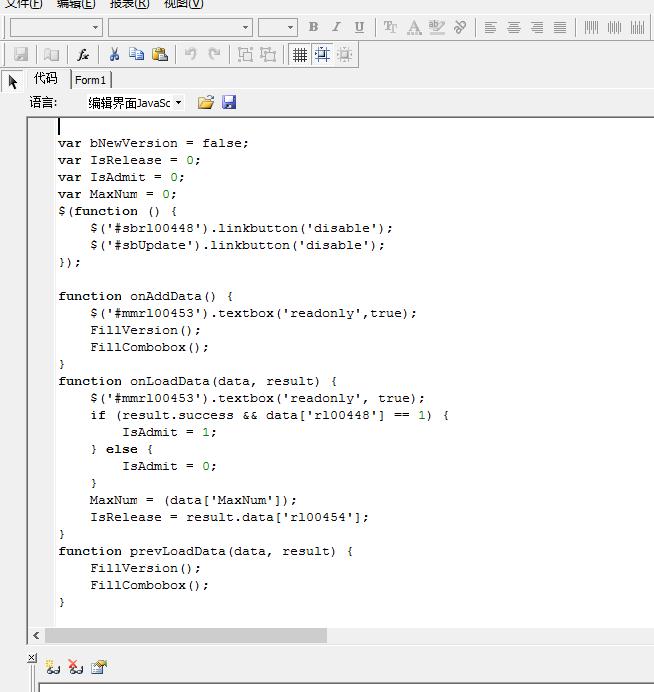Click the copy icon in toolbar

point(136,55)
